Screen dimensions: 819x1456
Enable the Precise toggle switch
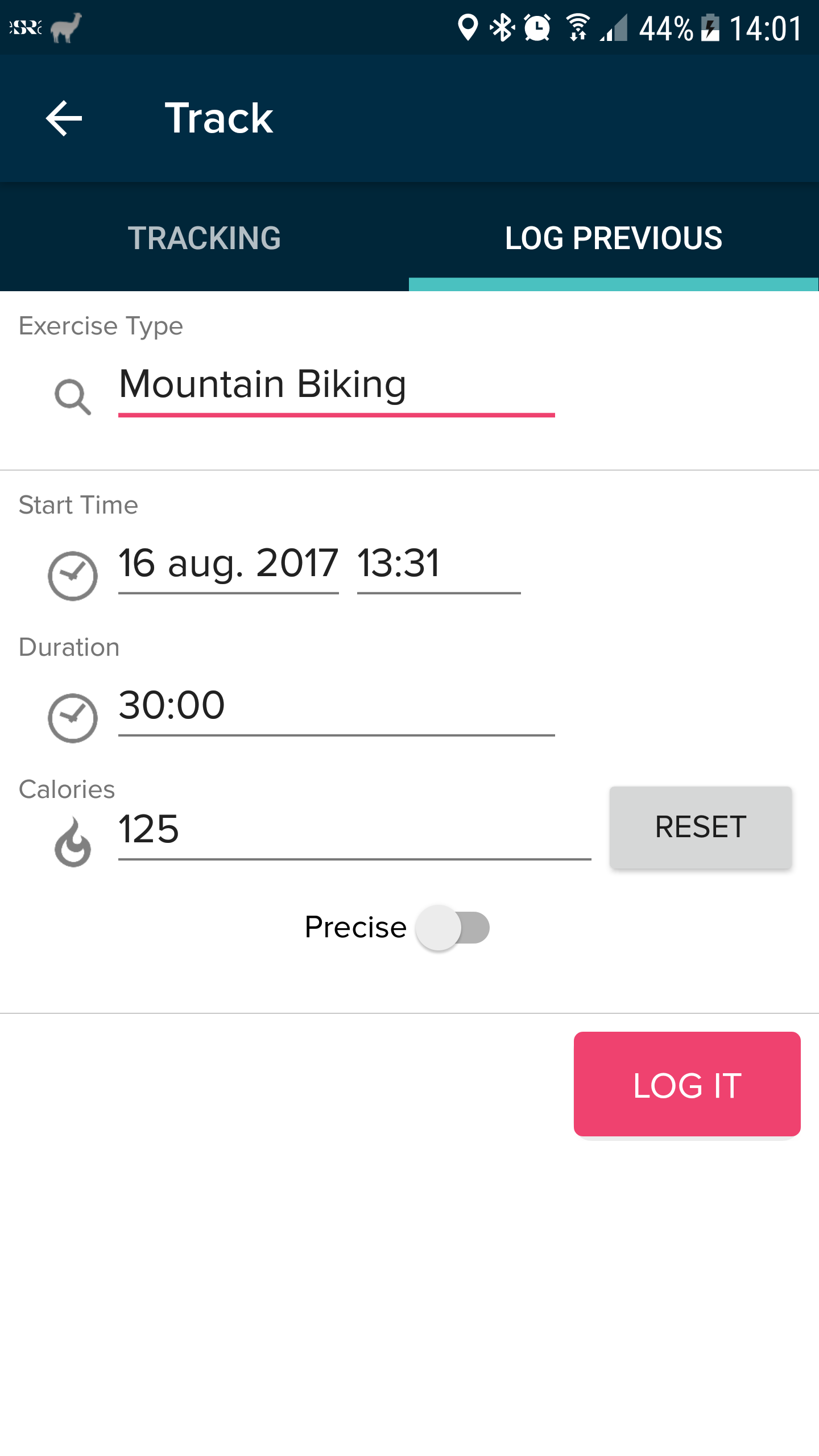coord(453,928)
